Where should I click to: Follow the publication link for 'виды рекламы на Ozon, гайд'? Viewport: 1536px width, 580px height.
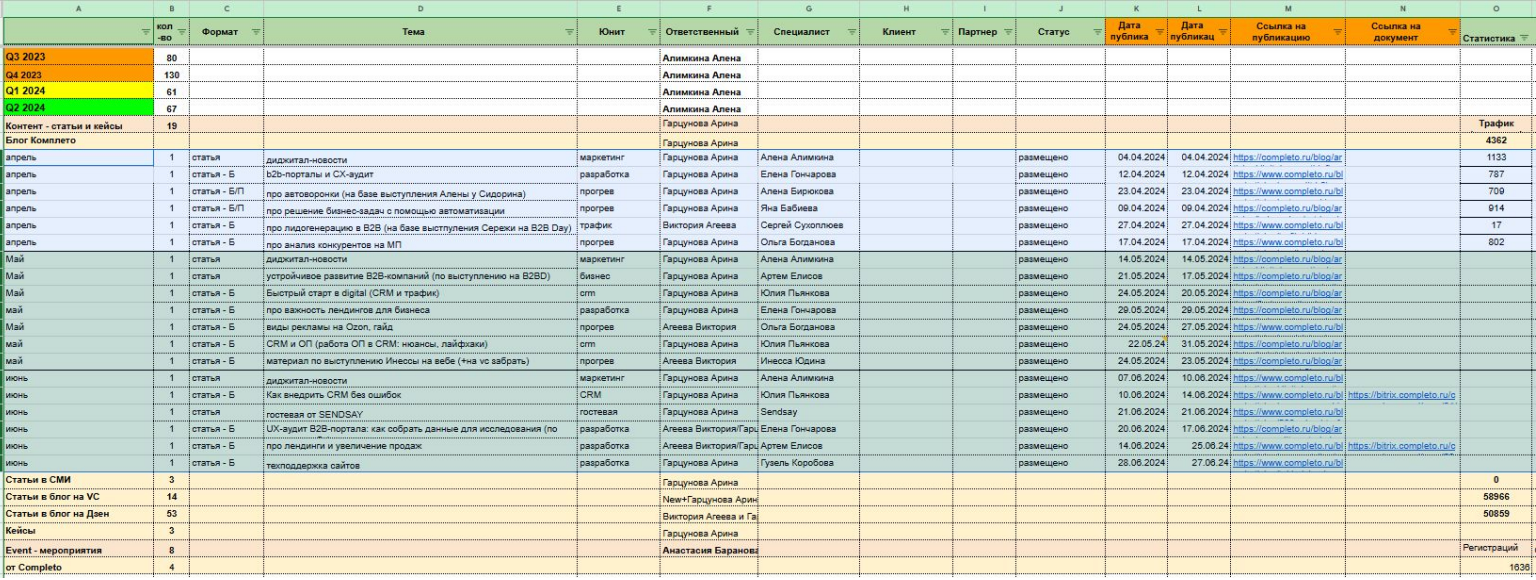1287,328
